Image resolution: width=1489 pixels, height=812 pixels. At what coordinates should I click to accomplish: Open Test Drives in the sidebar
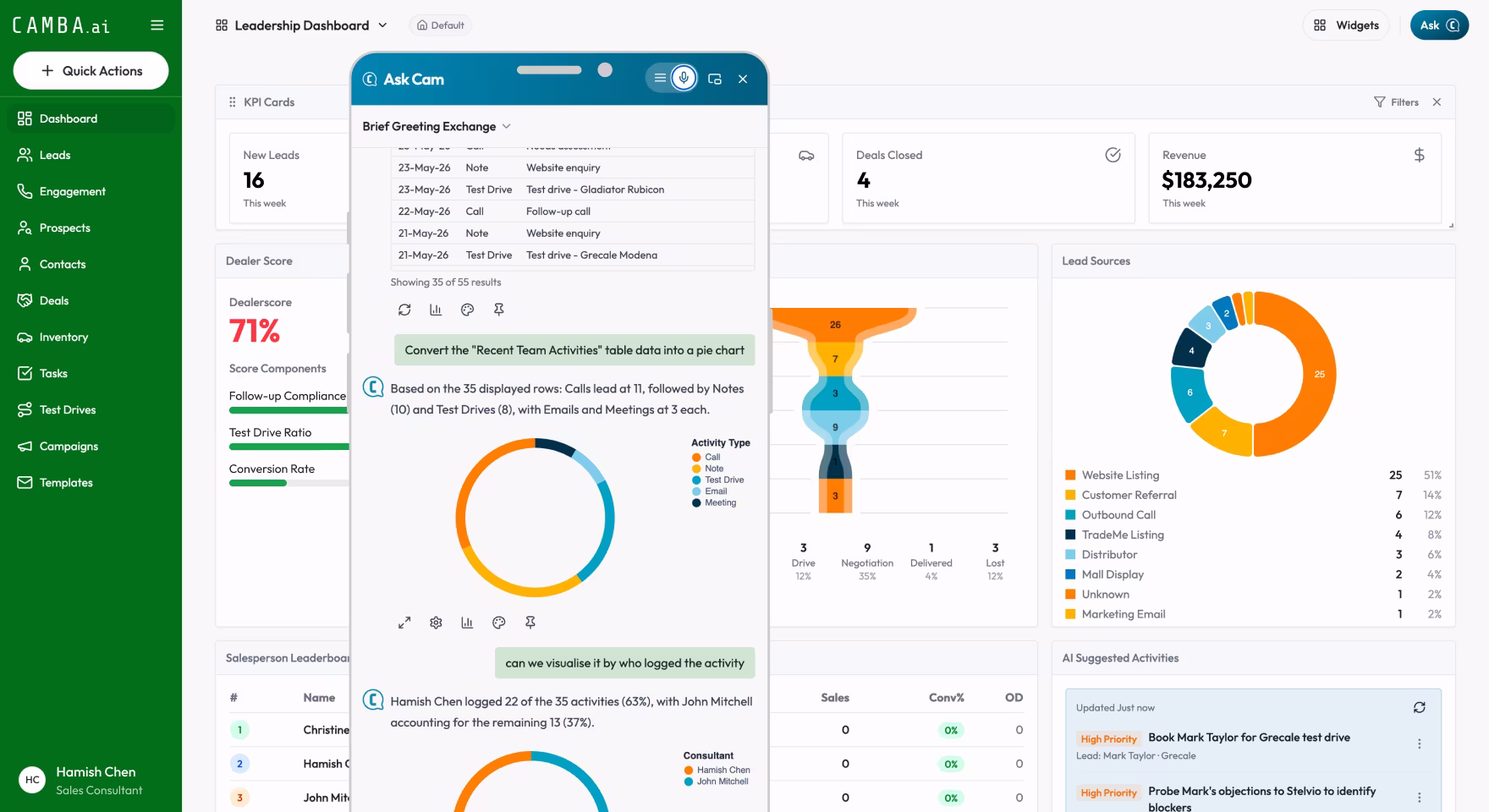pyautogui.click(x=91, y=409)
